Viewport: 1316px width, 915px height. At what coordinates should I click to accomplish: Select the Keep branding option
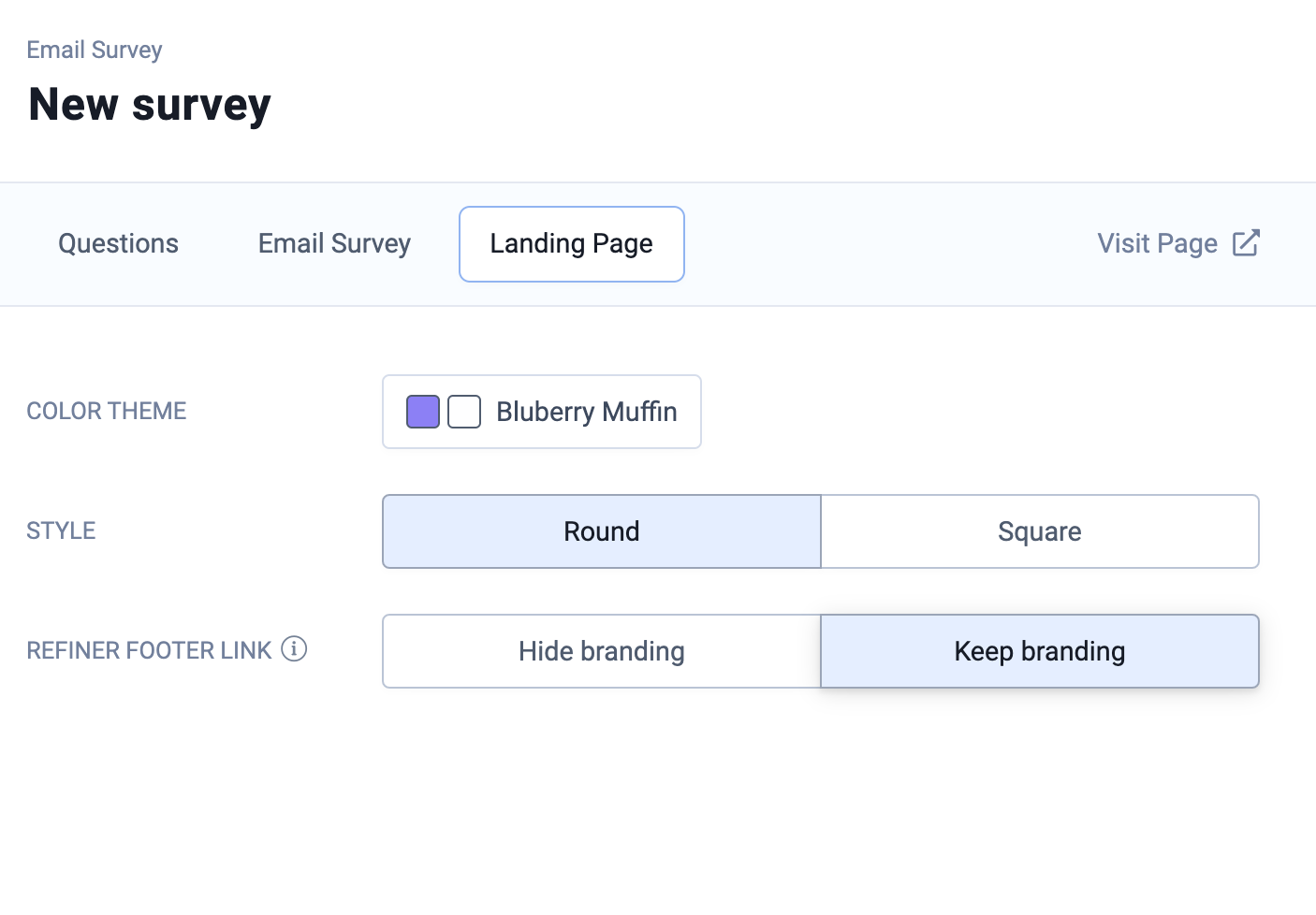pyautogui.click(x=1039, y=651)
